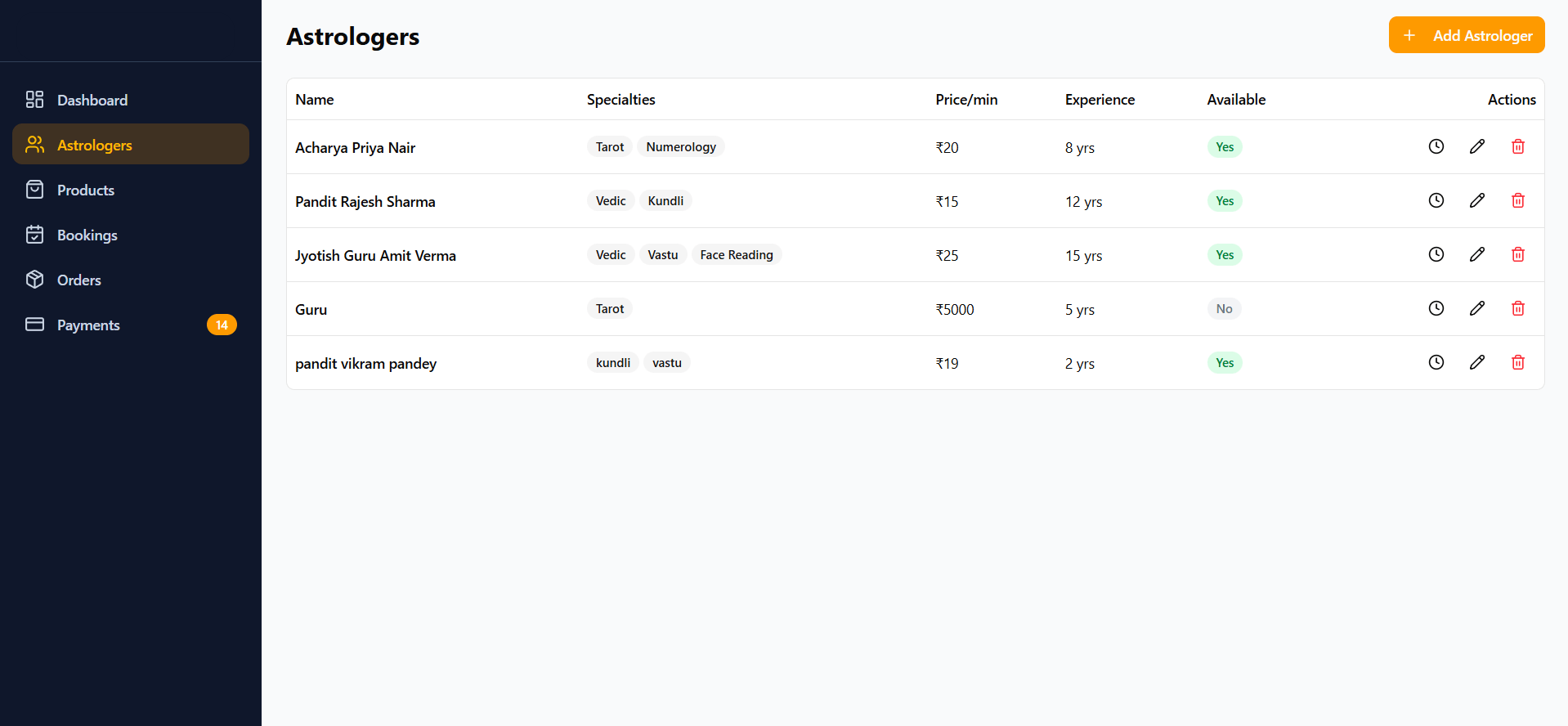Toggle Guru's 'No' availability badge
Screen dimensions: 1568x726
point(1224,308)
